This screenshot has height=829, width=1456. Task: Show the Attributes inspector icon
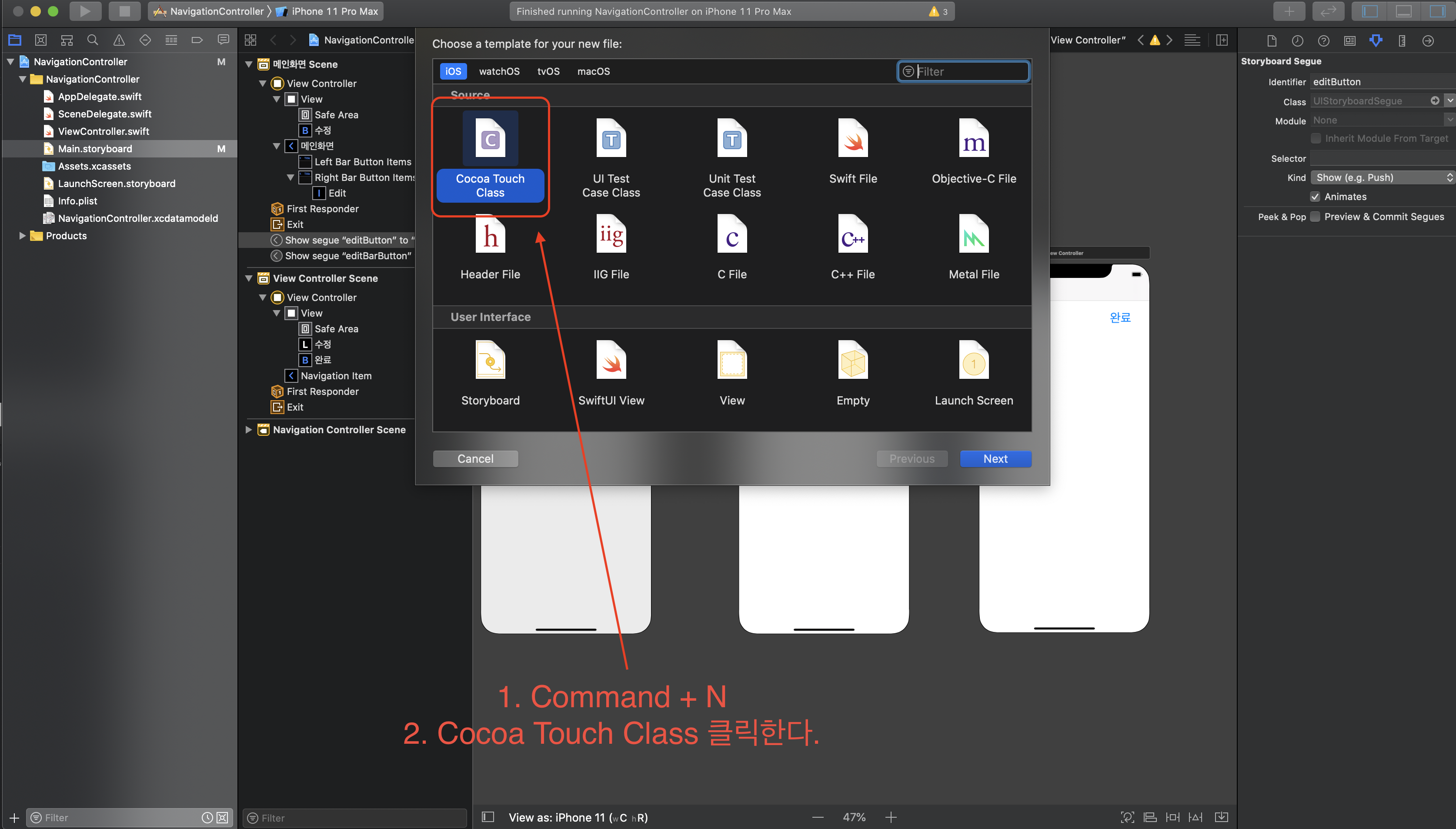click(1376, 40)
